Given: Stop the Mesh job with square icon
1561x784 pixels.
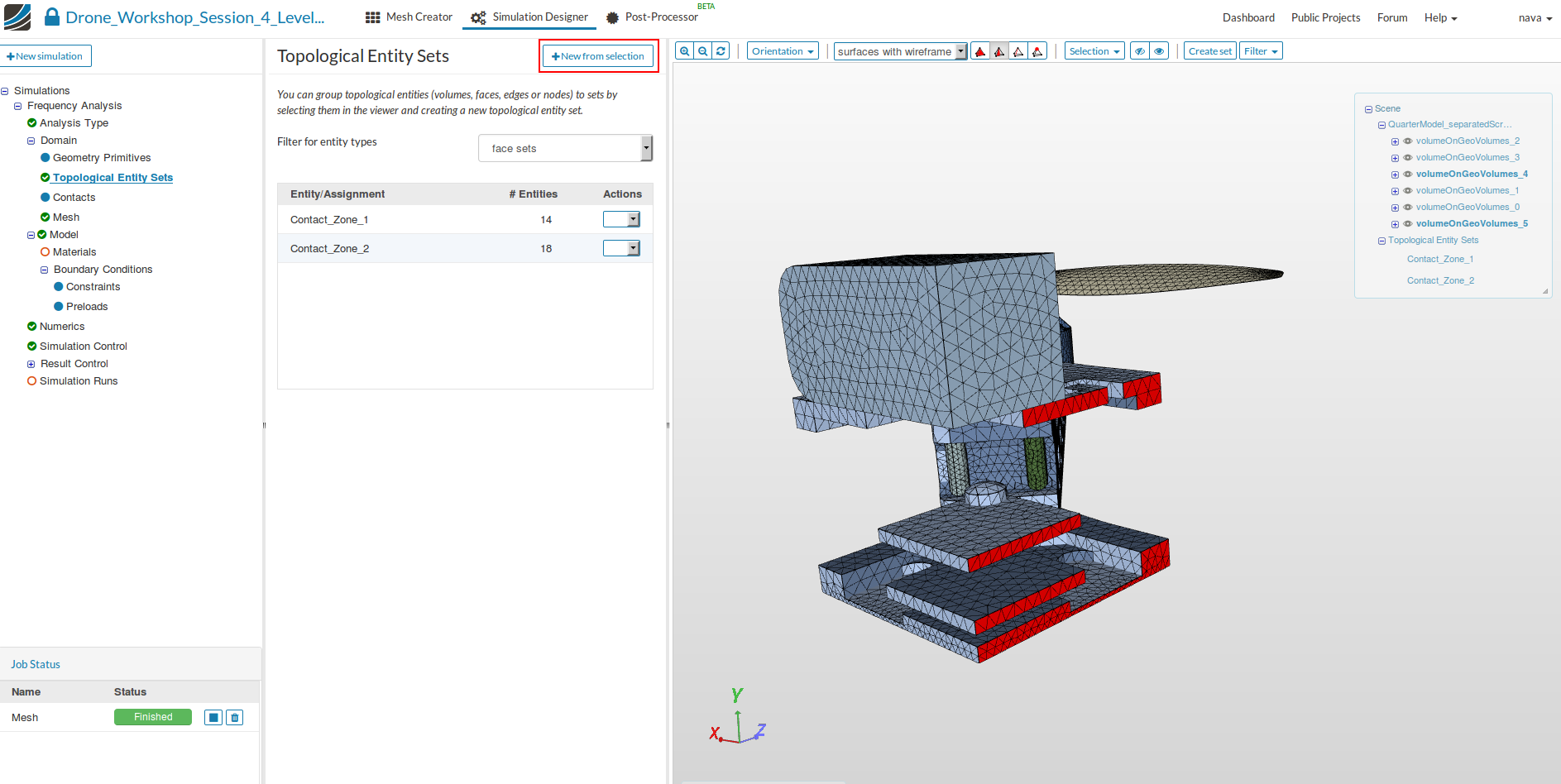Looking at the screenshot, I should [213, 718].
